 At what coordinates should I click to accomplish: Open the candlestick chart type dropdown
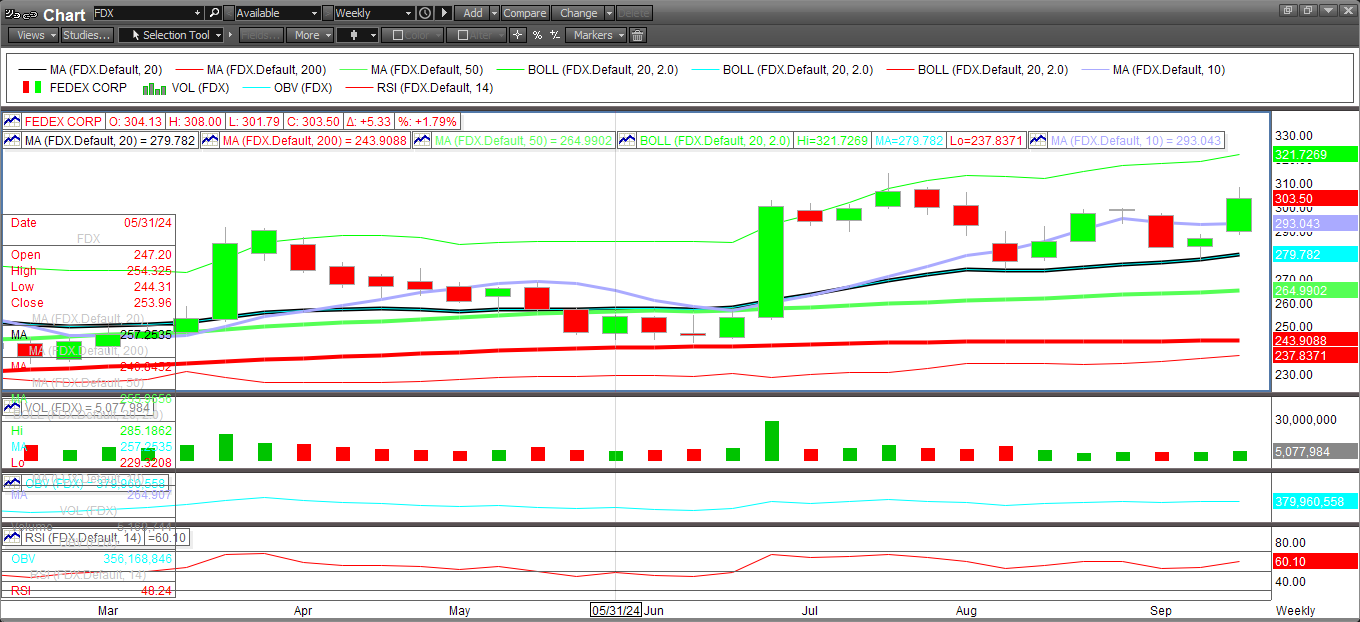(357, 35)
